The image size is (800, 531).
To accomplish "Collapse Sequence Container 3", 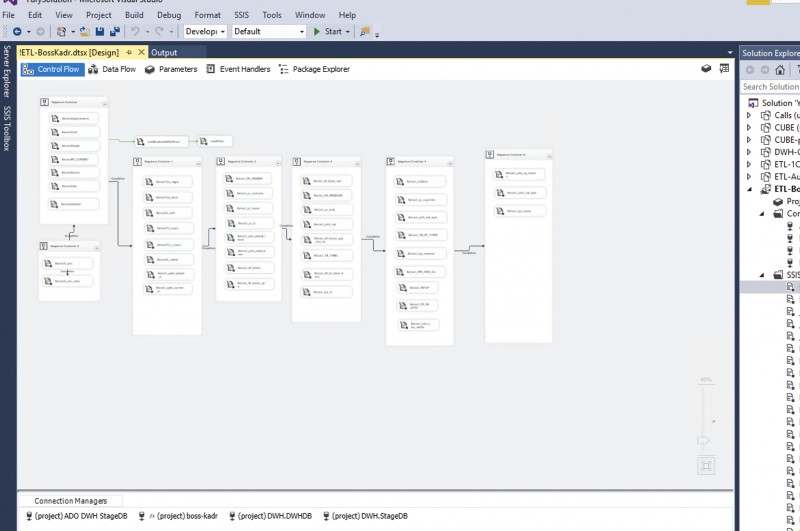I will pyautogui.click(x=357, y=163).
